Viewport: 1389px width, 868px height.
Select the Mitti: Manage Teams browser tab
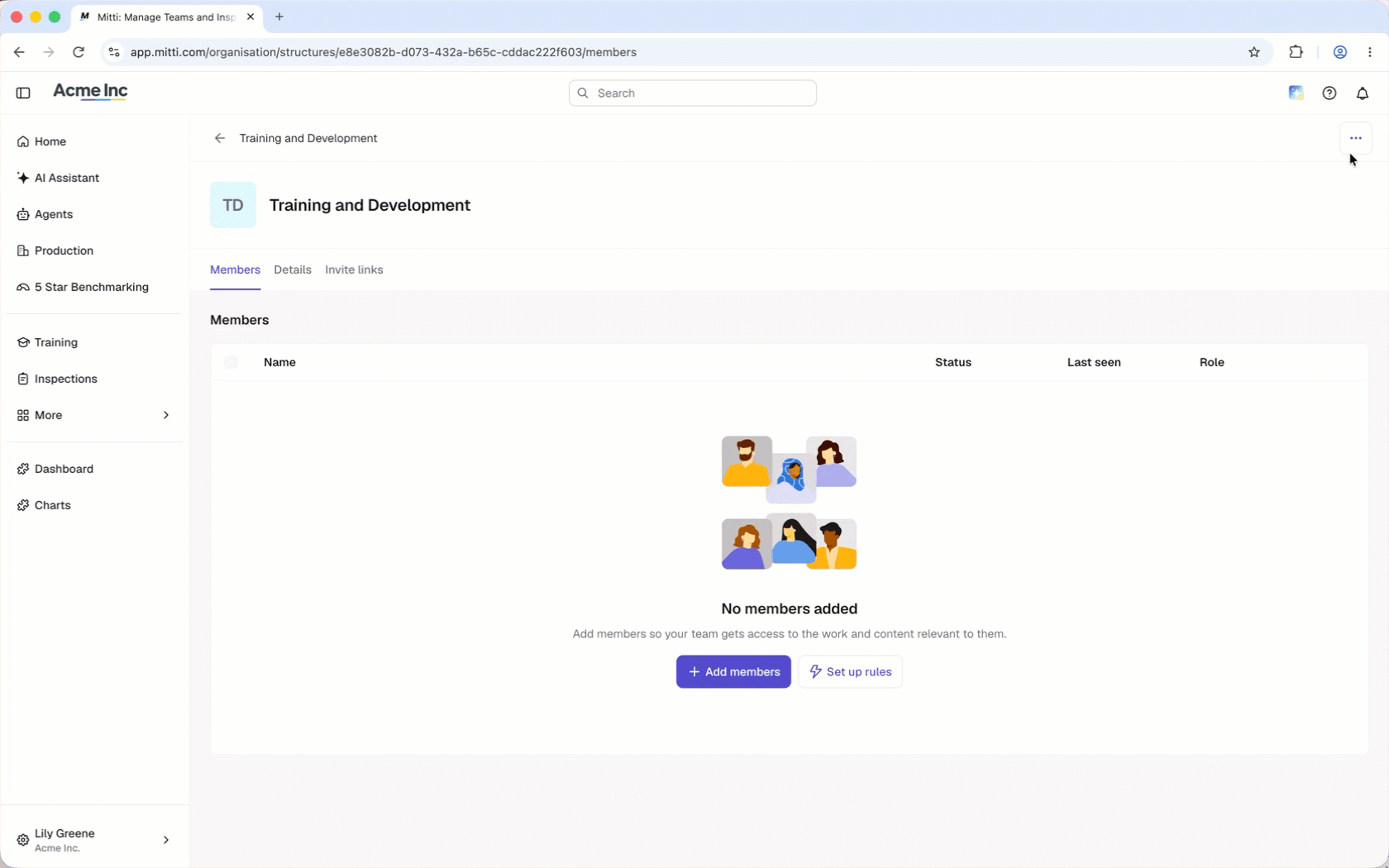tap(167, 17)
